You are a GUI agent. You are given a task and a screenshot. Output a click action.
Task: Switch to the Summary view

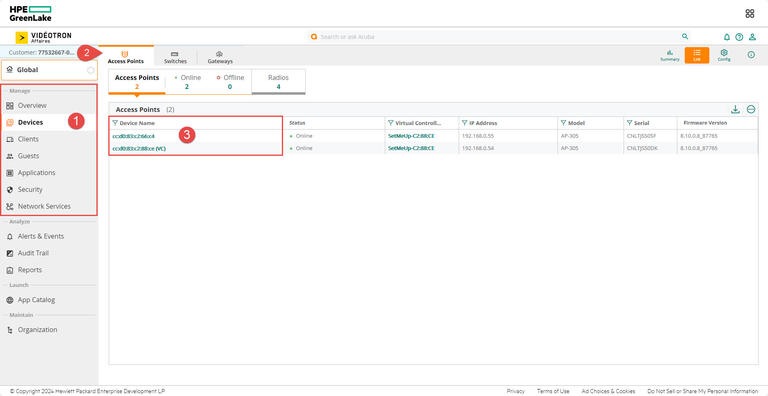point(669,55)
